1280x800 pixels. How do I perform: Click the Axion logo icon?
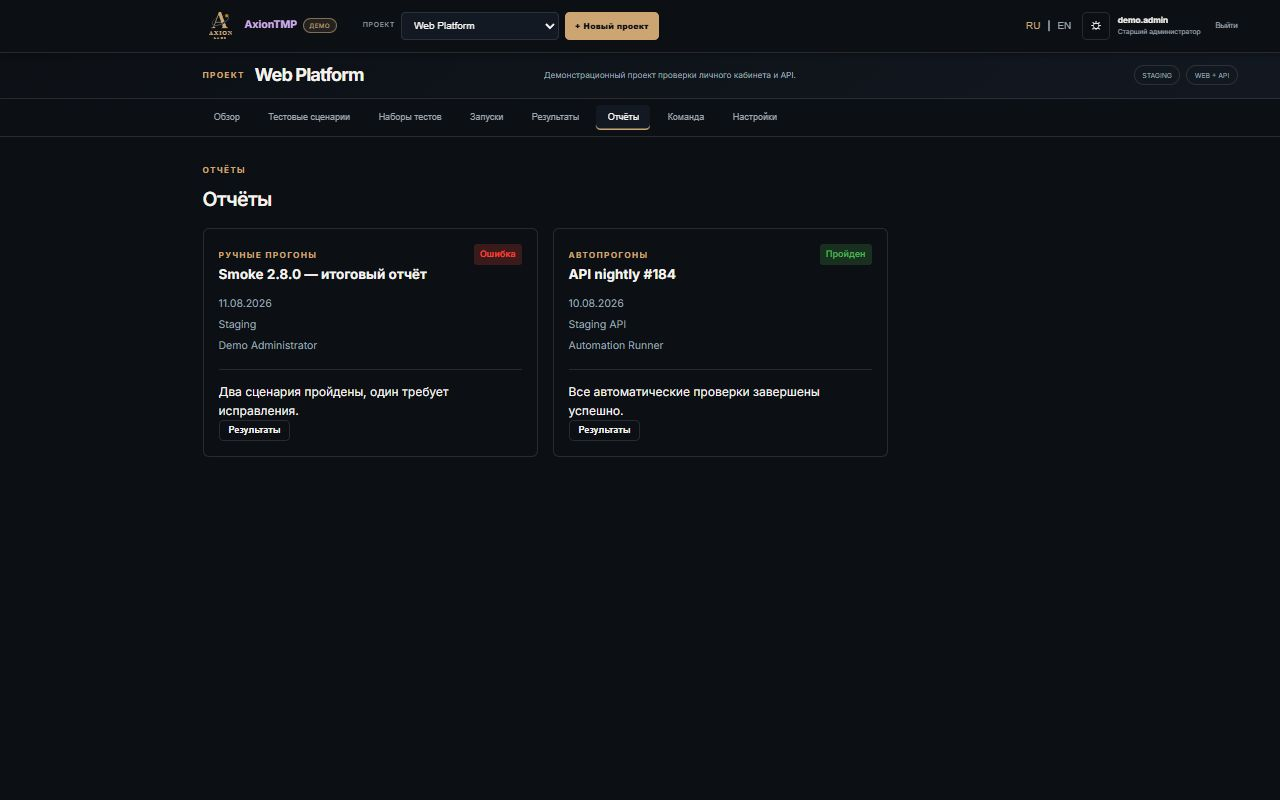pyautogui.click(x=220, y=26)
